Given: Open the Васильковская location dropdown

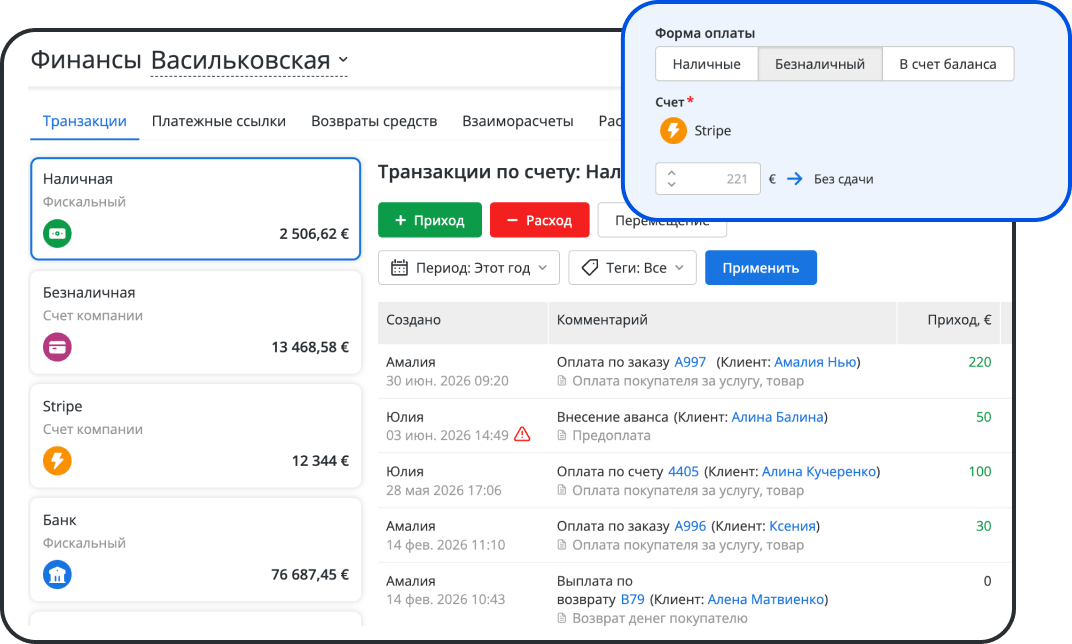Looking at the screenshot, I should click(x=250, y=61).
